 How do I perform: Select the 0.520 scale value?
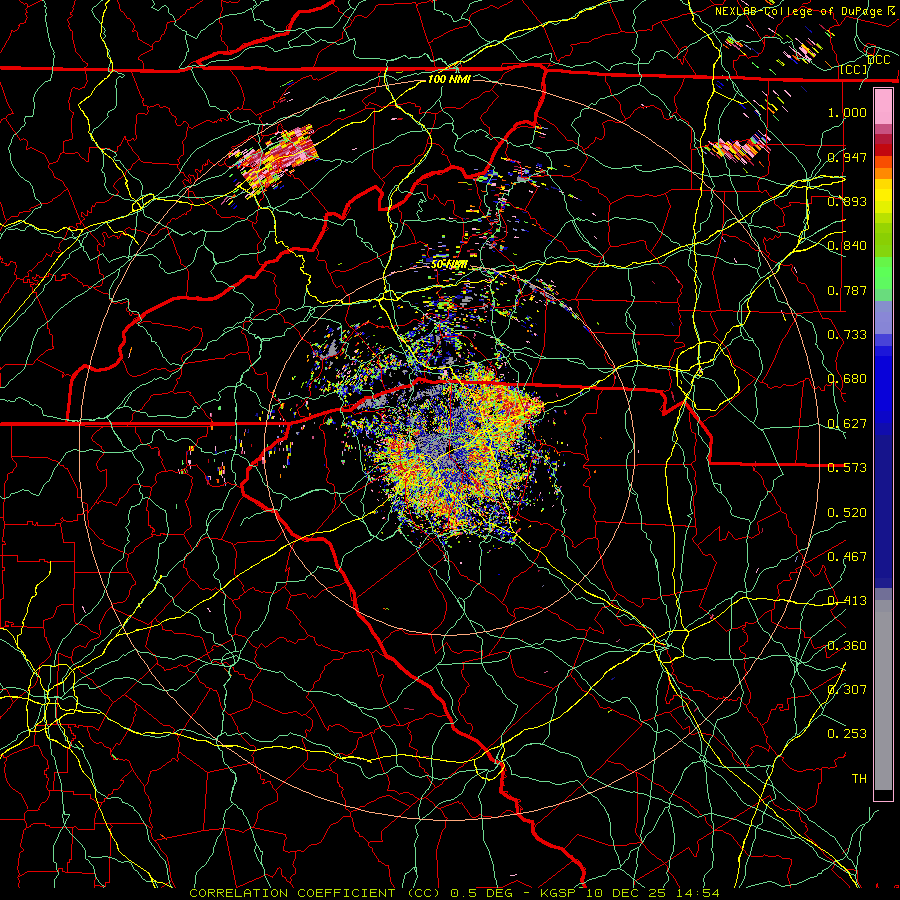point(847,513)
